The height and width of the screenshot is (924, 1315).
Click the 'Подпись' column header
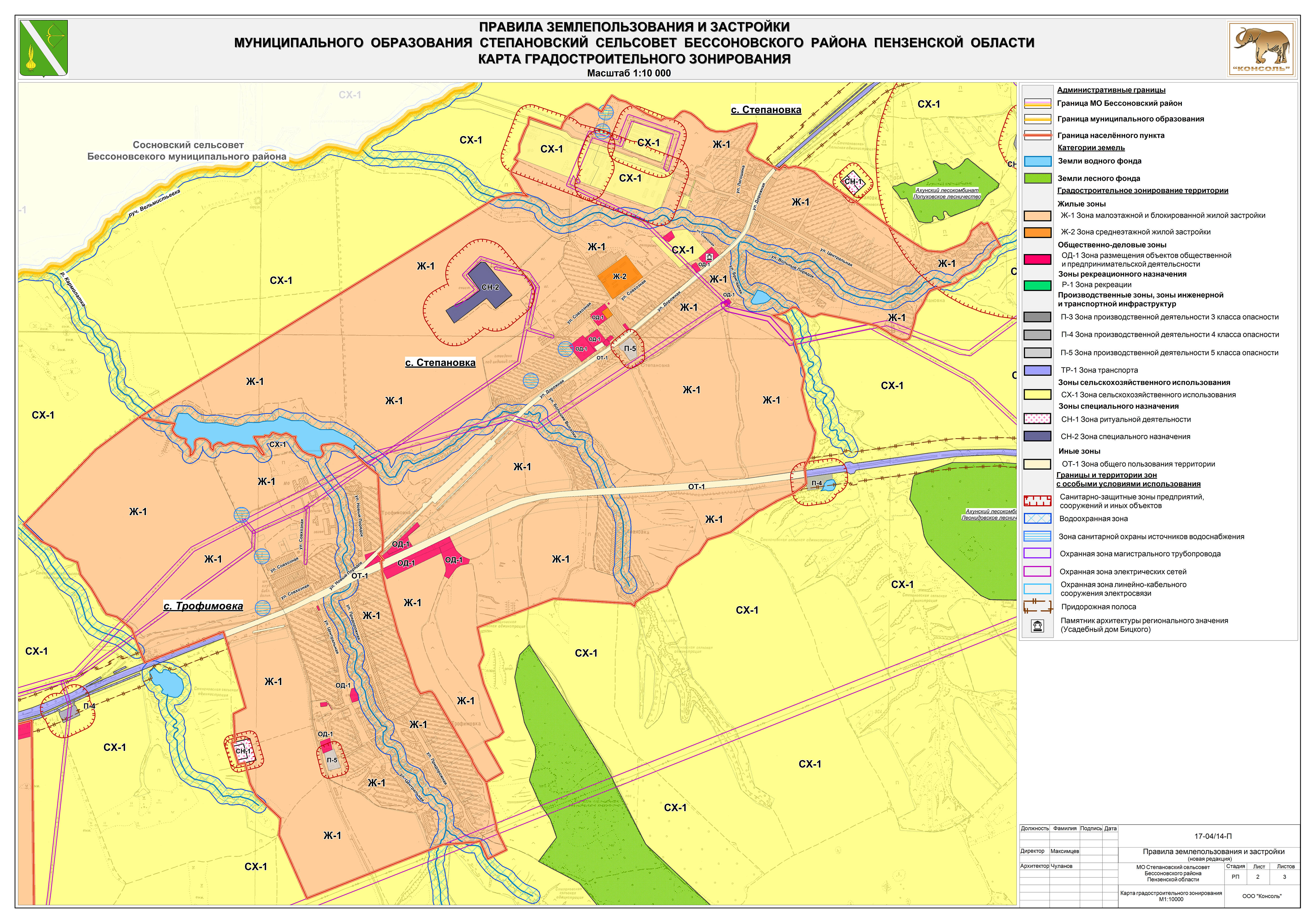[x=1091, y=828]
